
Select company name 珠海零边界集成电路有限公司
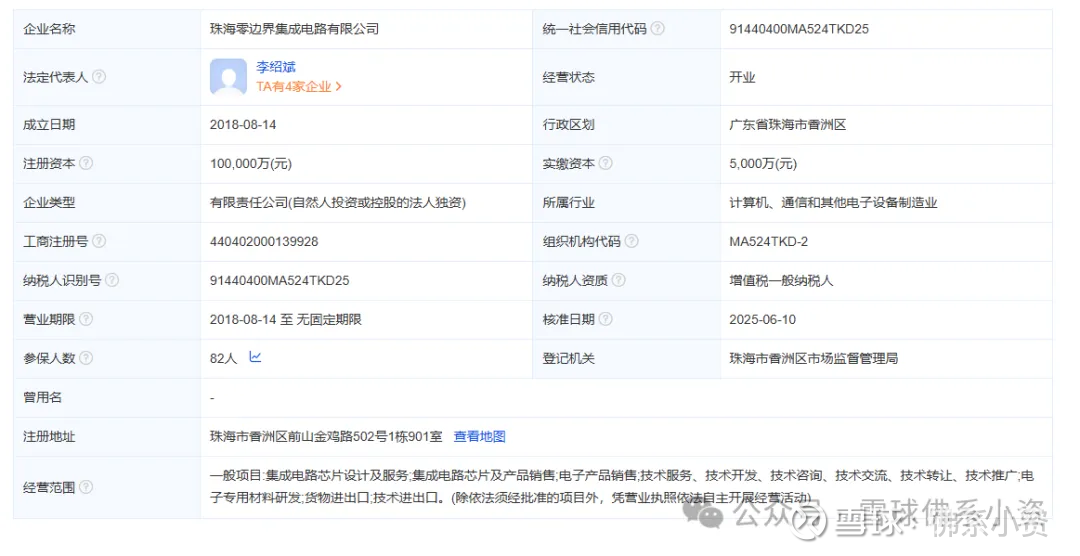[295, 28]
